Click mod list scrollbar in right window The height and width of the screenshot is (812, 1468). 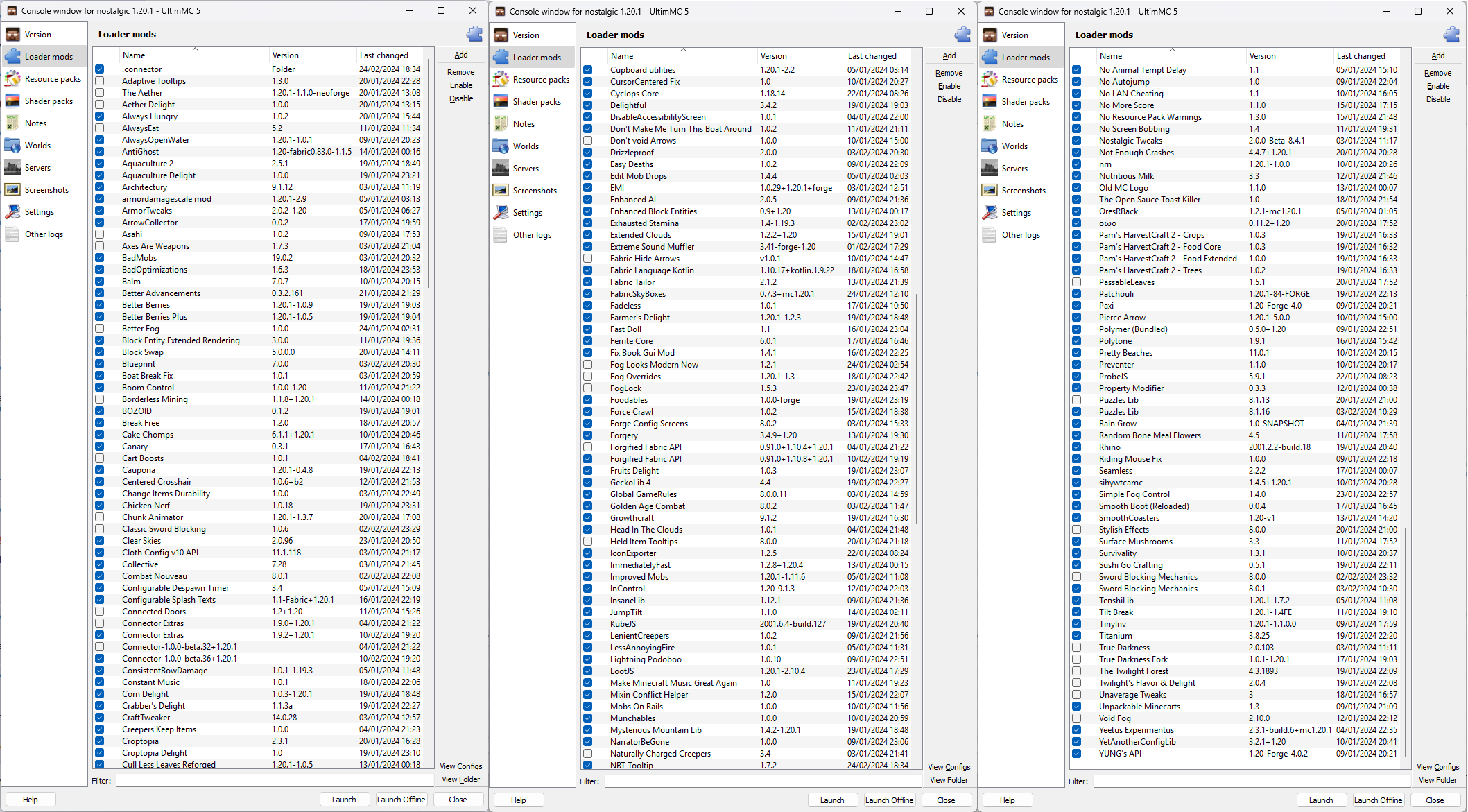coord(1407,641)
